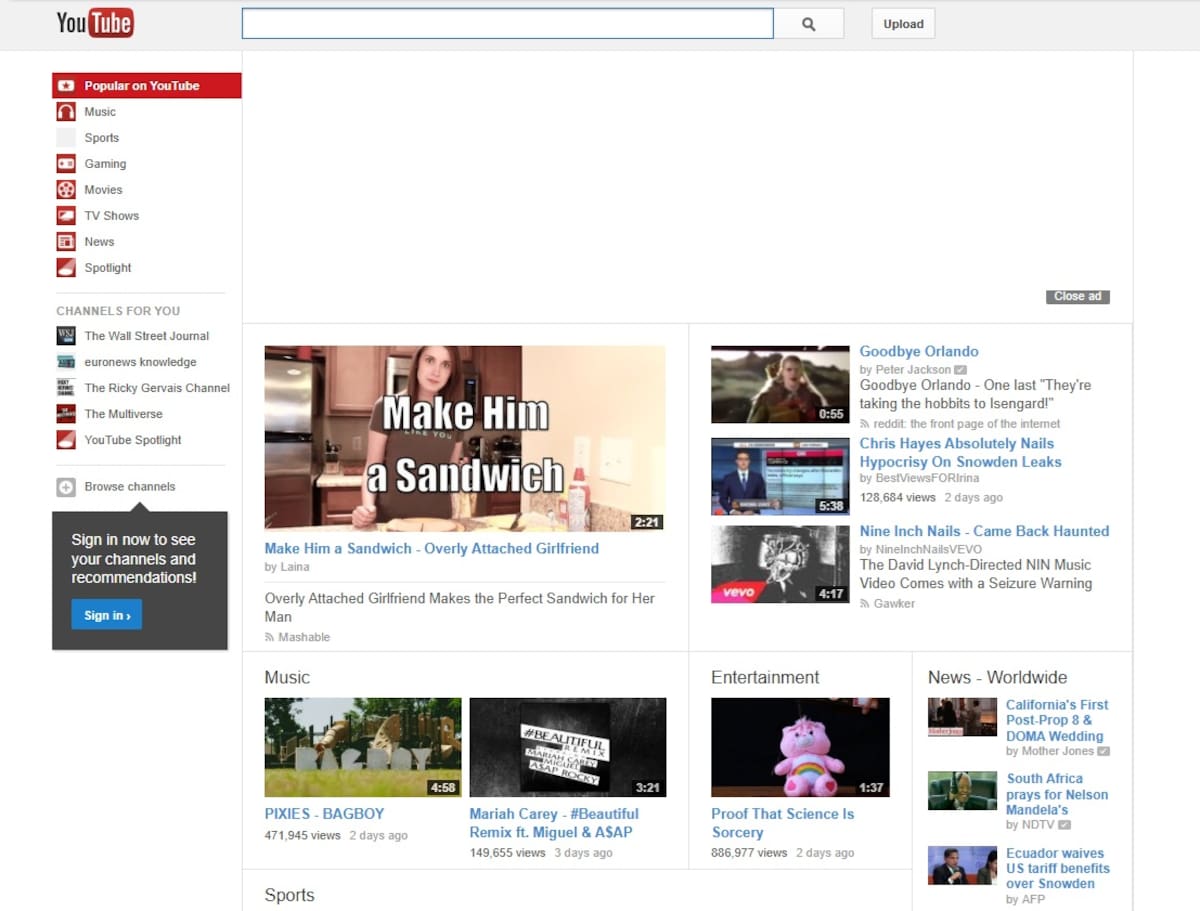This screenshot has width=1200, height=911.
Task: Click the Movies film reel icon
Action: click(x=66, y=190)
